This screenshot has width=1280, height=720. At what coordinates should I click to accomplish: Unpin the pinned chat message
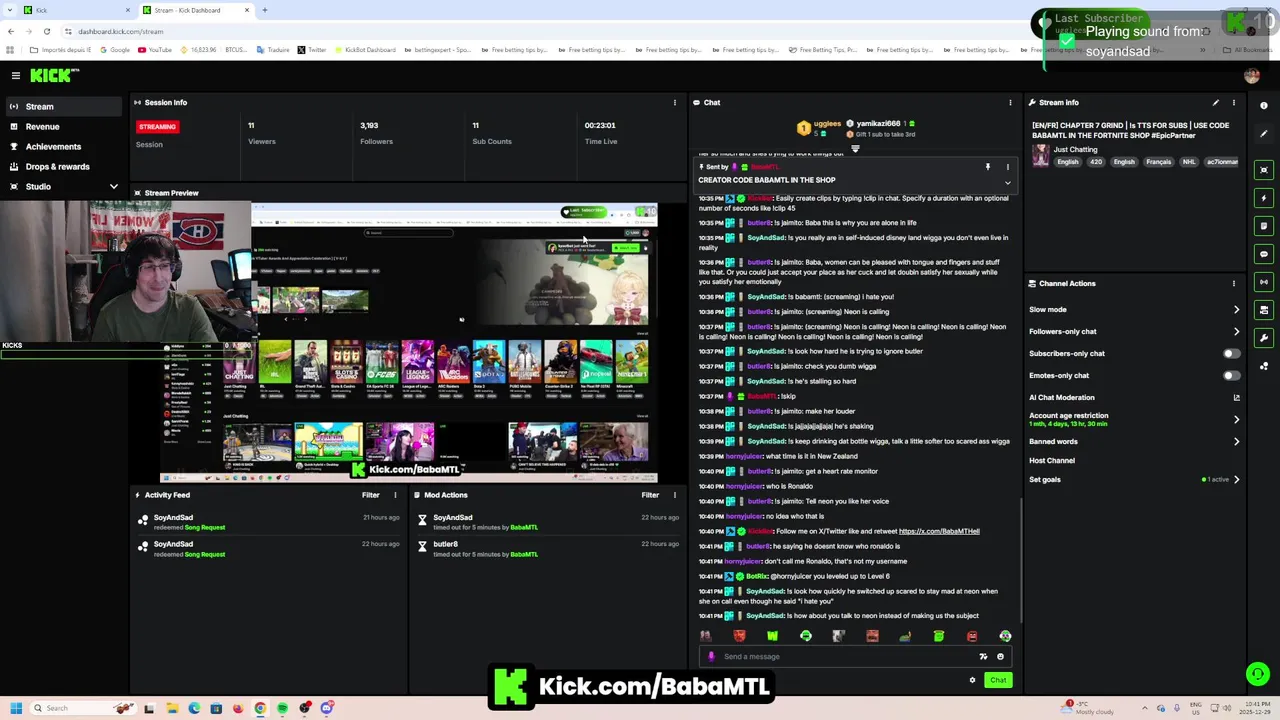(x=988, y=167)
